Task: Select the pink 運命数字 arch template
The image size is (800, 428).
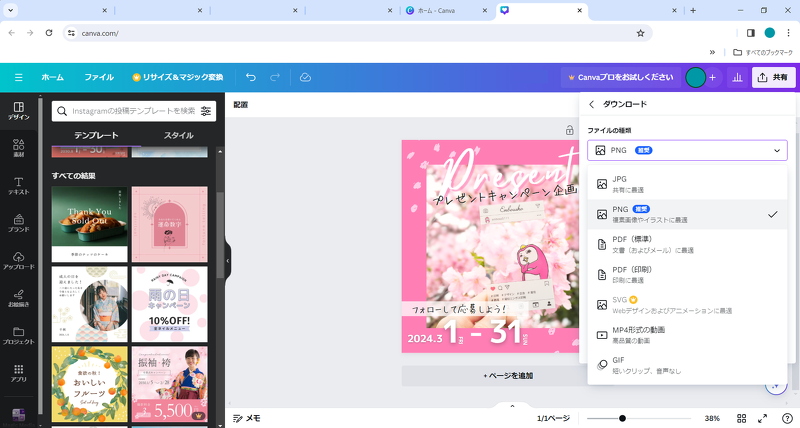Action: coord(169,224)
